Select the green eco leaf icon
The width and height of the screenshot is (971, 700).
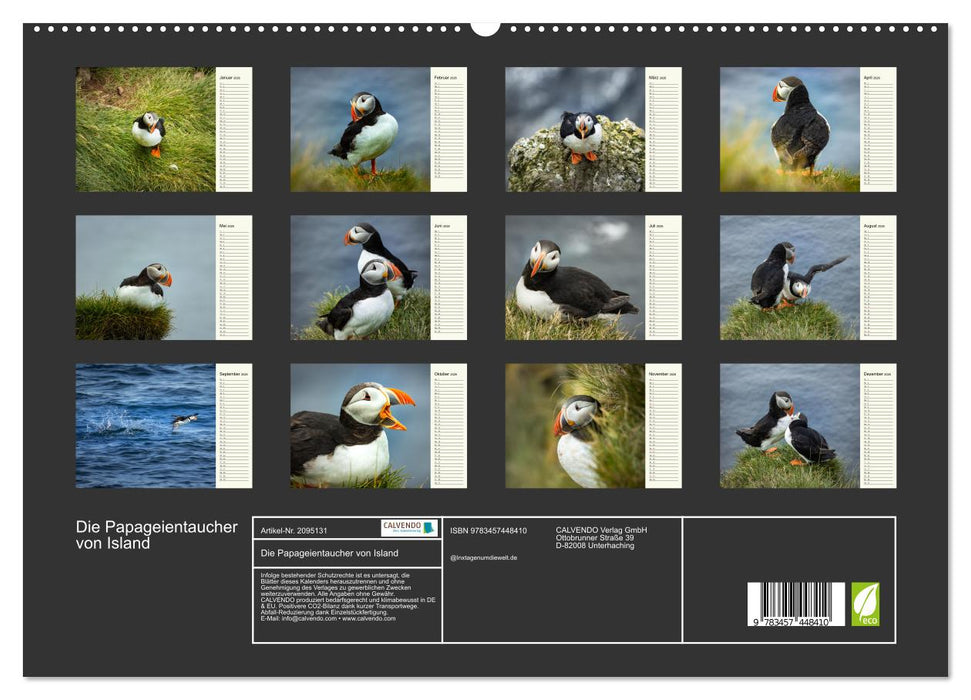pos(865,604)
